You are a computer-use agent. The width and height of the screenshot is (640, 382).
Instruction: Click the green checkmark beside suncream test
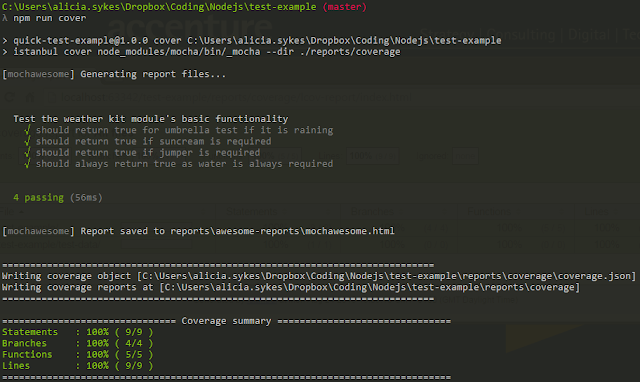coord(27,141)
